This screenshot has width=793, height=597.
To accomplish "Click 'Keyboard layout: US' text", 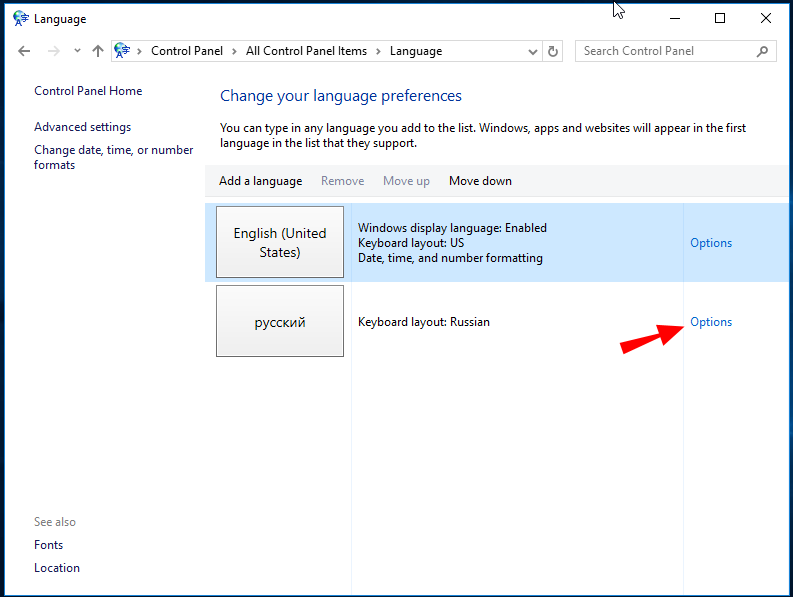I will [411, 243].
